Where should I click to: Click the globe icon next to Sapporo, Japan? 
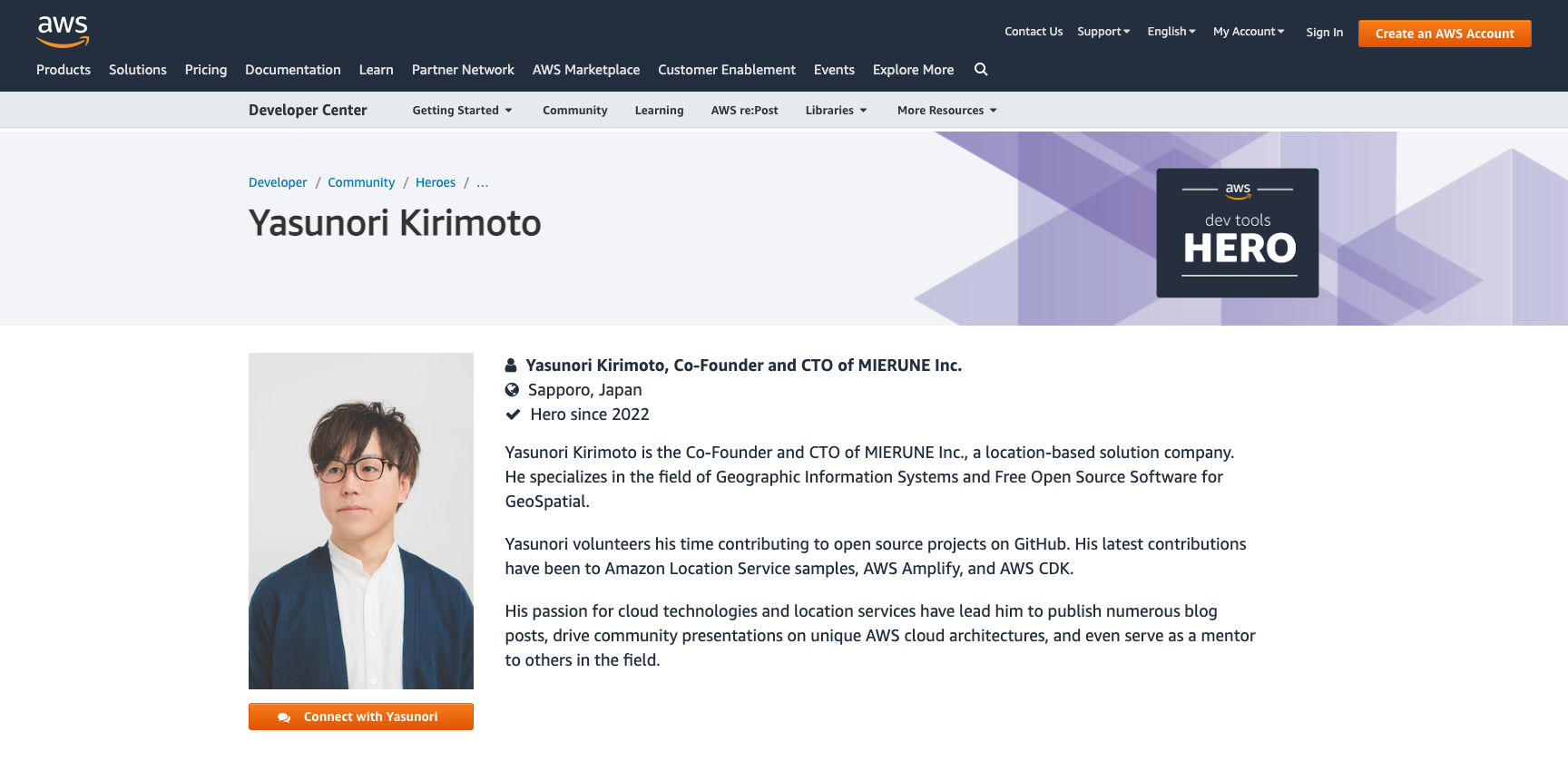tap(512, 390)
